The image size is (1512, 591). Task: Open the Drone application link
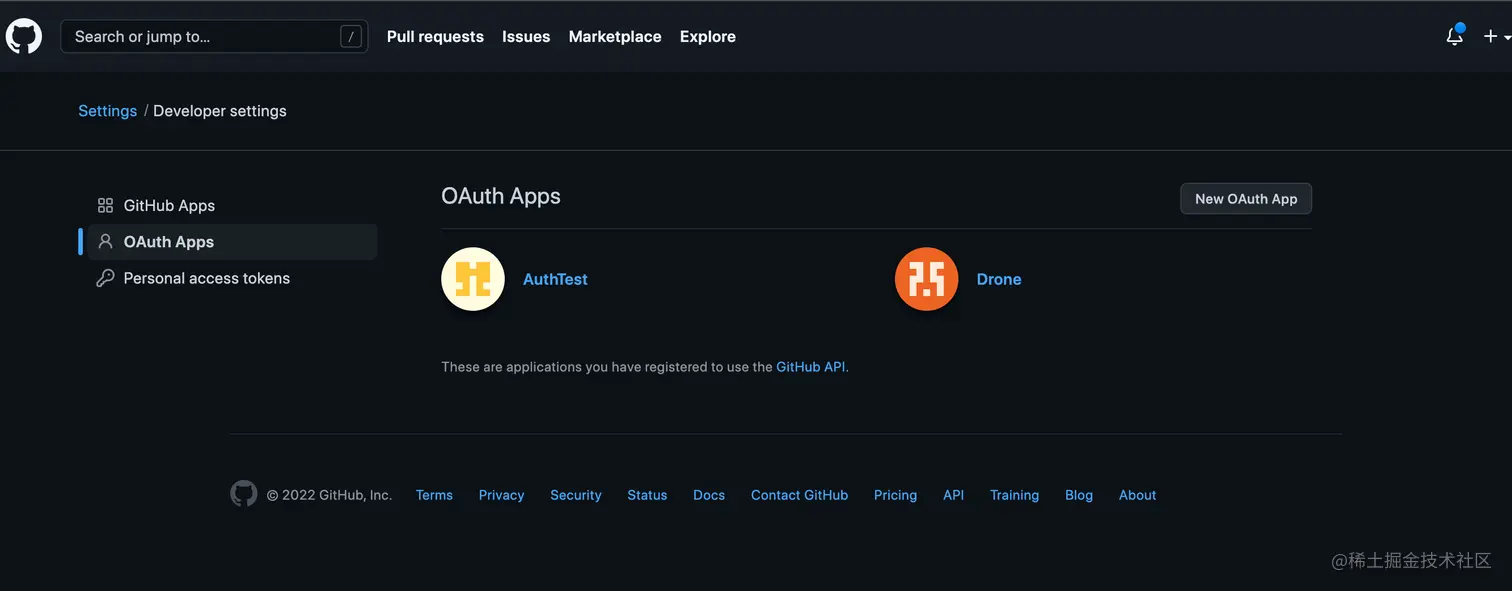[999, 280]
